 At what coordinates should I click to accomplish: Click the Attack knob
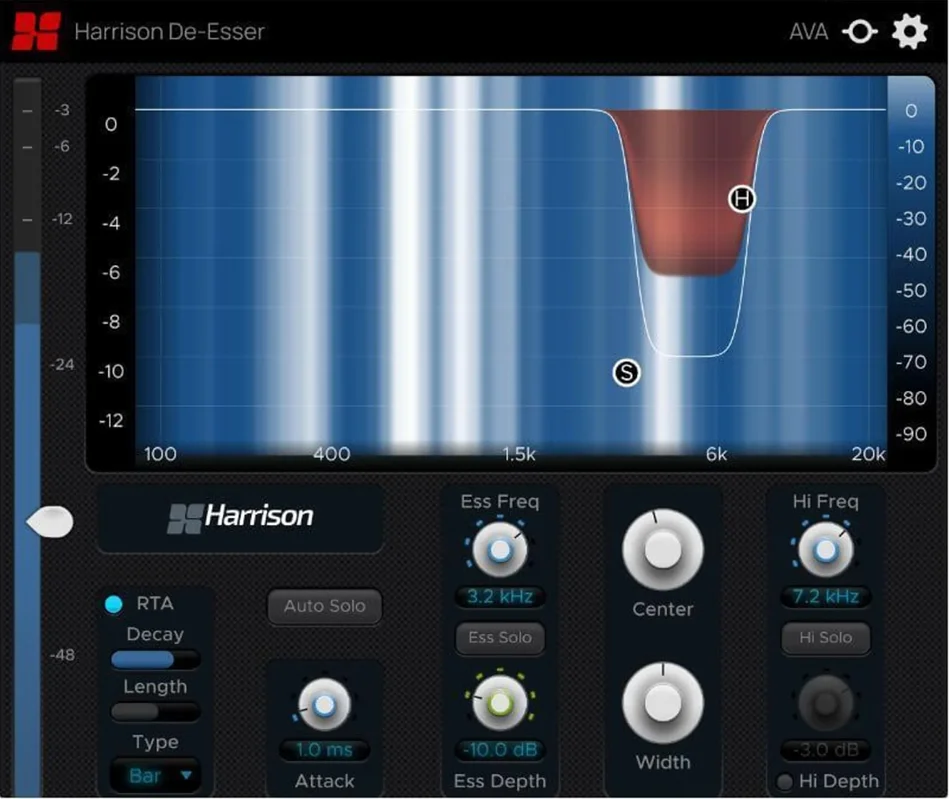point(325,705)
